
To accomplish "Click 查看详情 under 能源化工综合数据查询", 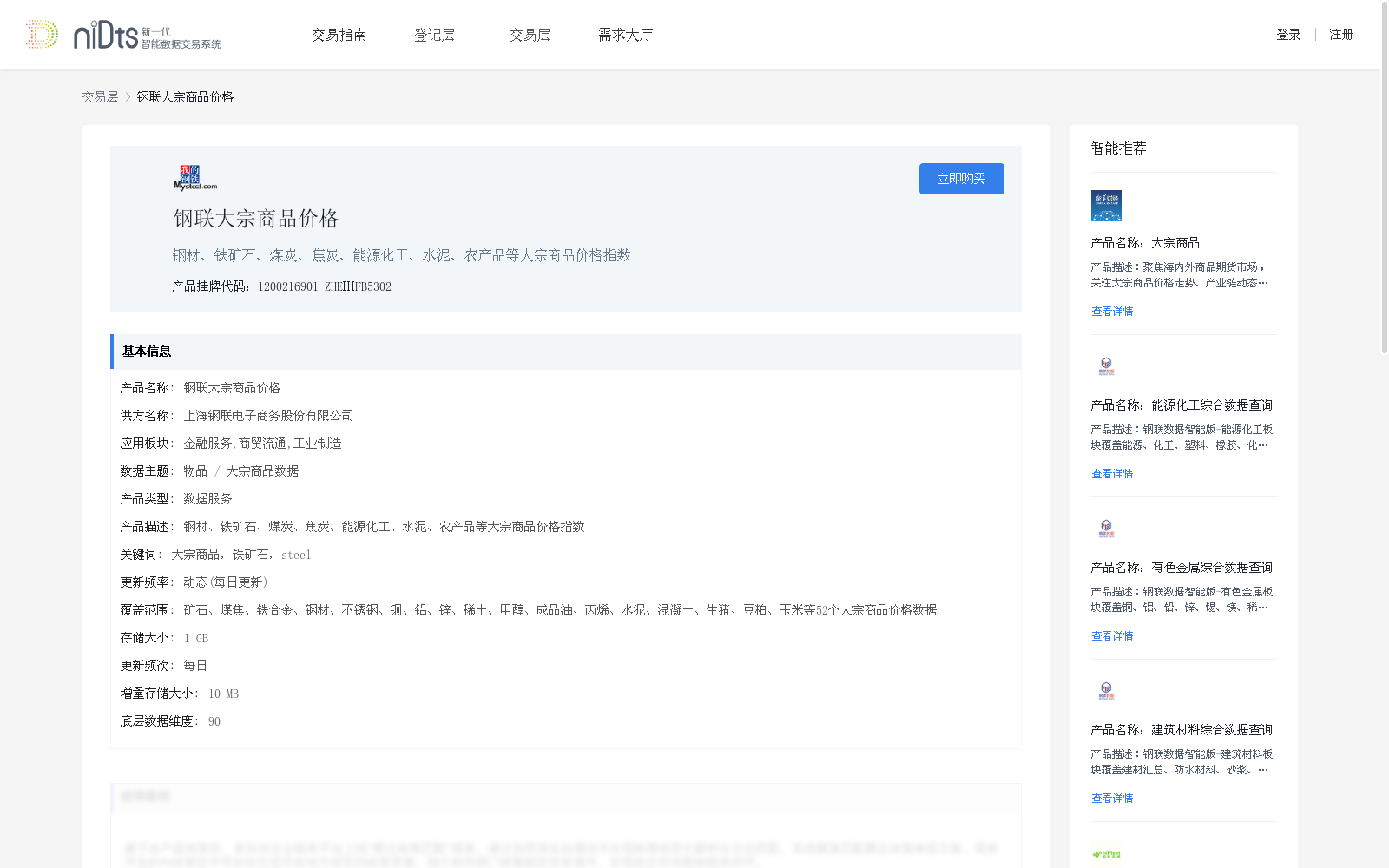I will click(1112, 474).
